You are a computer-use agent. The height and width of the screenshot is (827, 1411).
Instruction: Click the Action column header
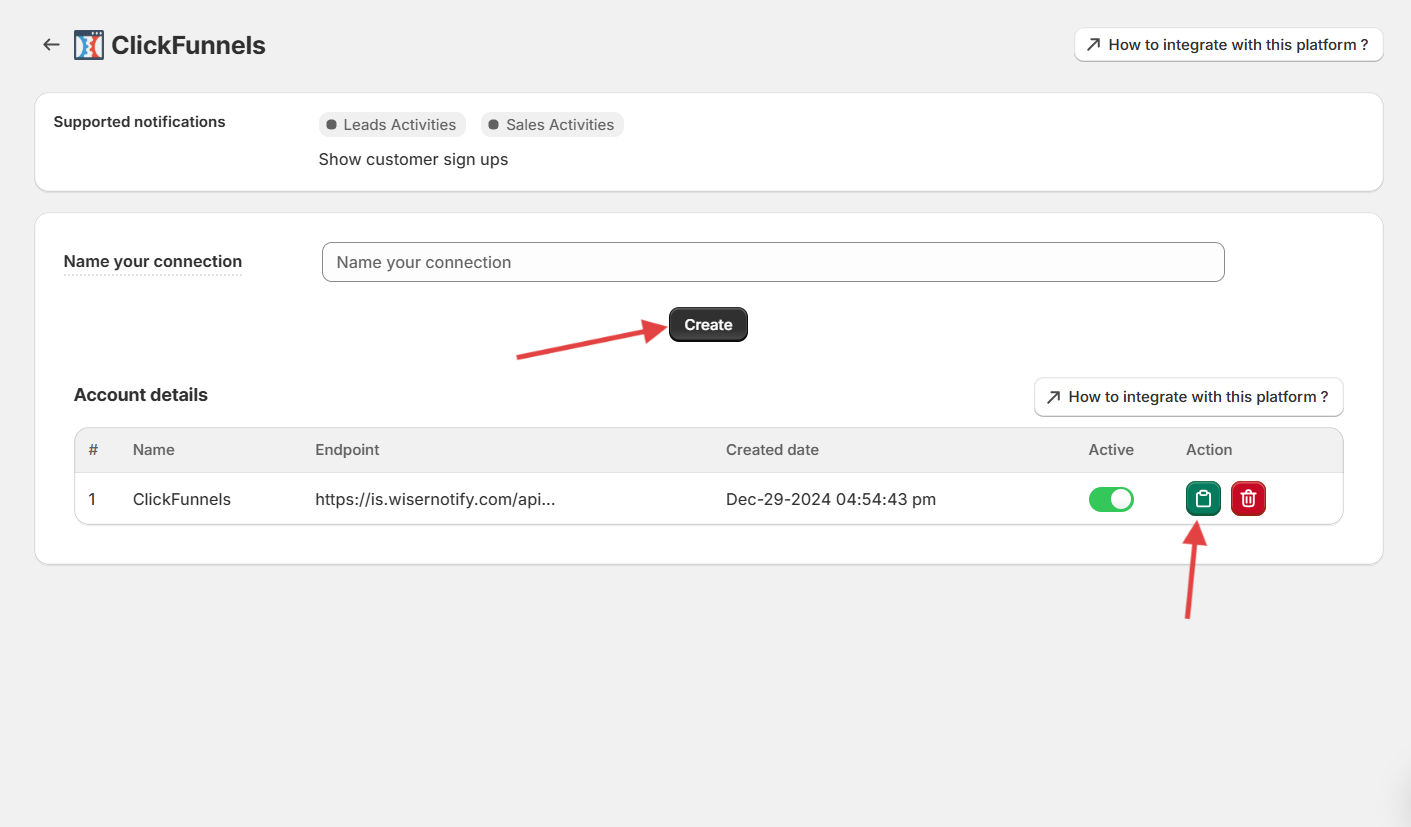pyautogui.click(x=1209, y=450)
